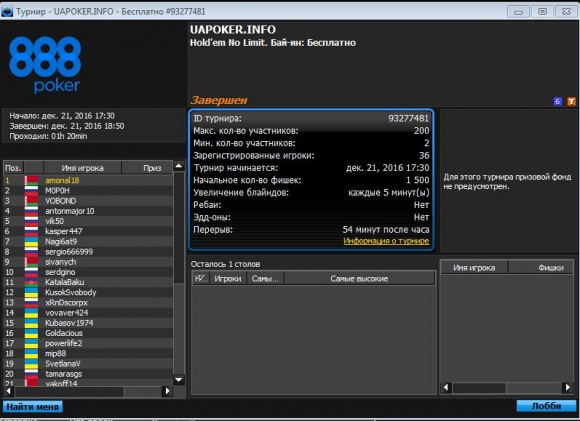Viewport: 580px width, 421px height.
Task: Click right arrow of player list horizontal scrollbar
Action: coord(167,391)
